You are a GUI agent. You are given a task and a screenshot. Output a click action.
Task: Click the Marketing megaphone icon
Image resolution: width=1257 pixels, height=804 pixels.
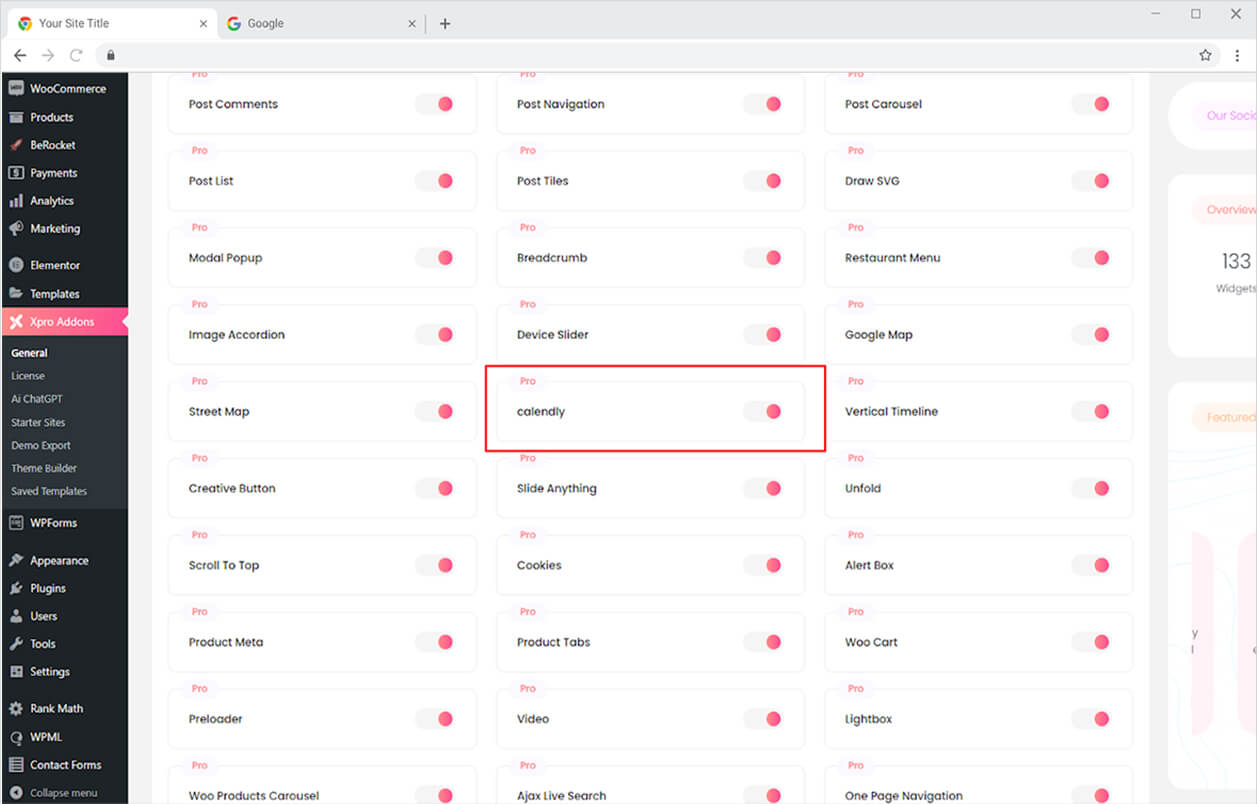tap(16, 229)
